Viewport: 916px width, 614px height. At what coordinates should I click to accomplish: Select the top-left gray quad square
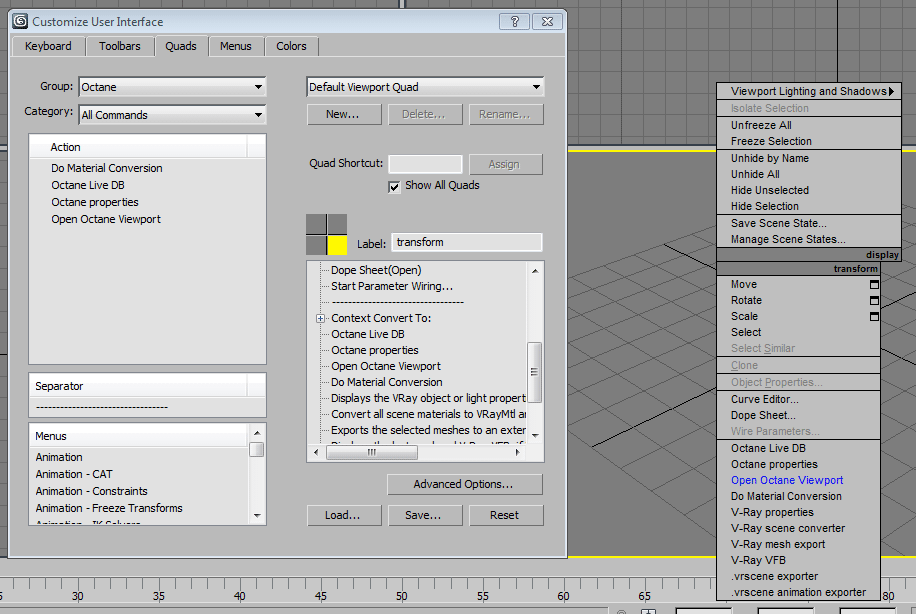316,224
